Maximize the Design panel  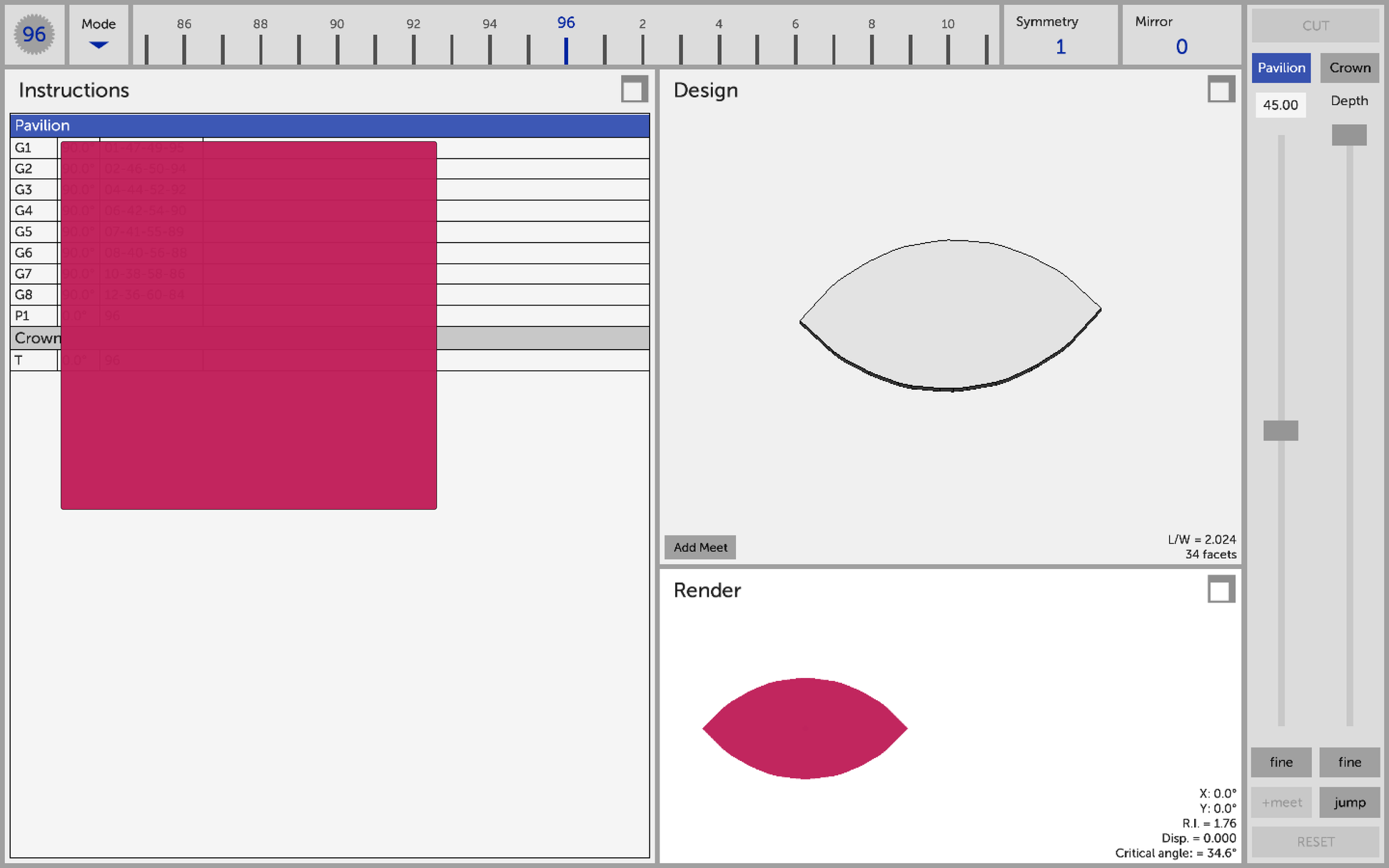pos(1221,90)
